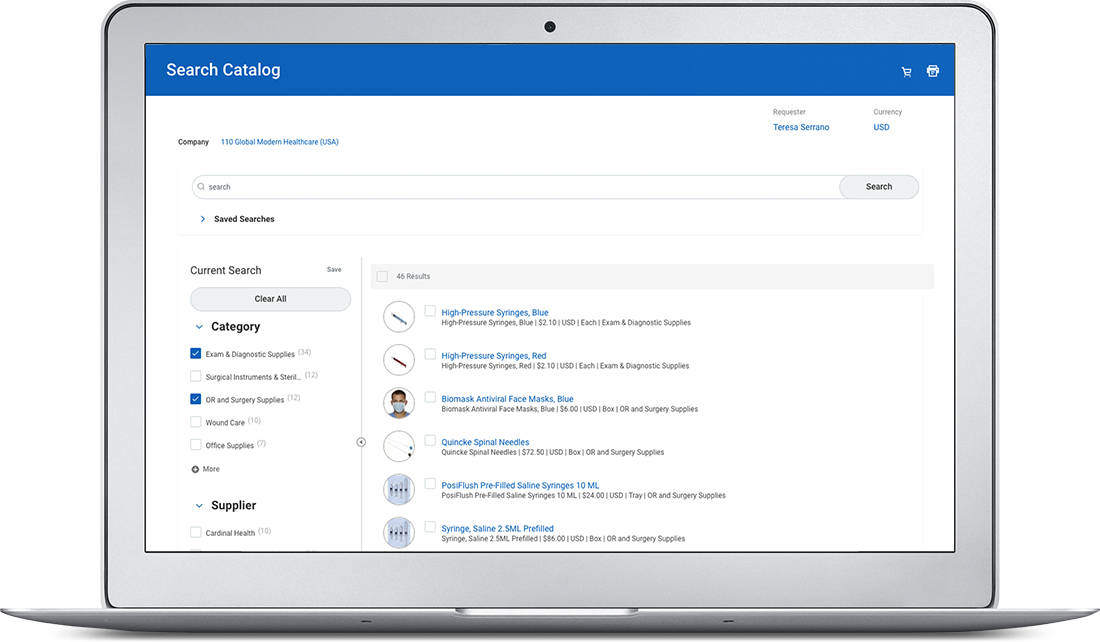Uncheck Exam & Diagnostic Supplies category
This screenshot has height=642, width=1100.
[196, 354]
